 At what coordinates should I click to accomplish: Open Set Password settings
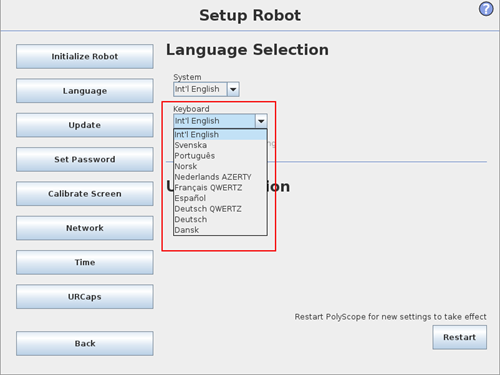tap(85, 160)
